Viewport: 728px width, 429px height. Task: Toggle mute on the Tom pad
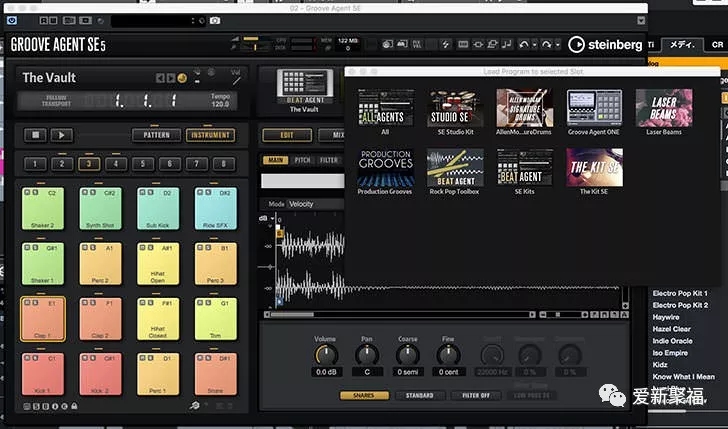200,303
